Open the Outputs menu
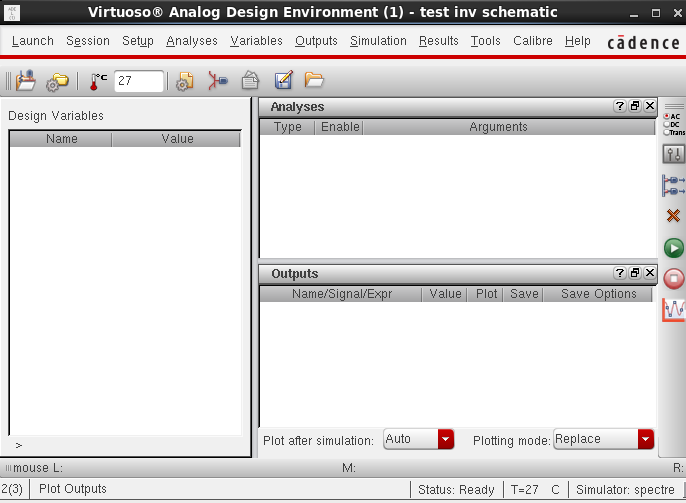This screenshot has height=503, width=686. tap(316, 41)
